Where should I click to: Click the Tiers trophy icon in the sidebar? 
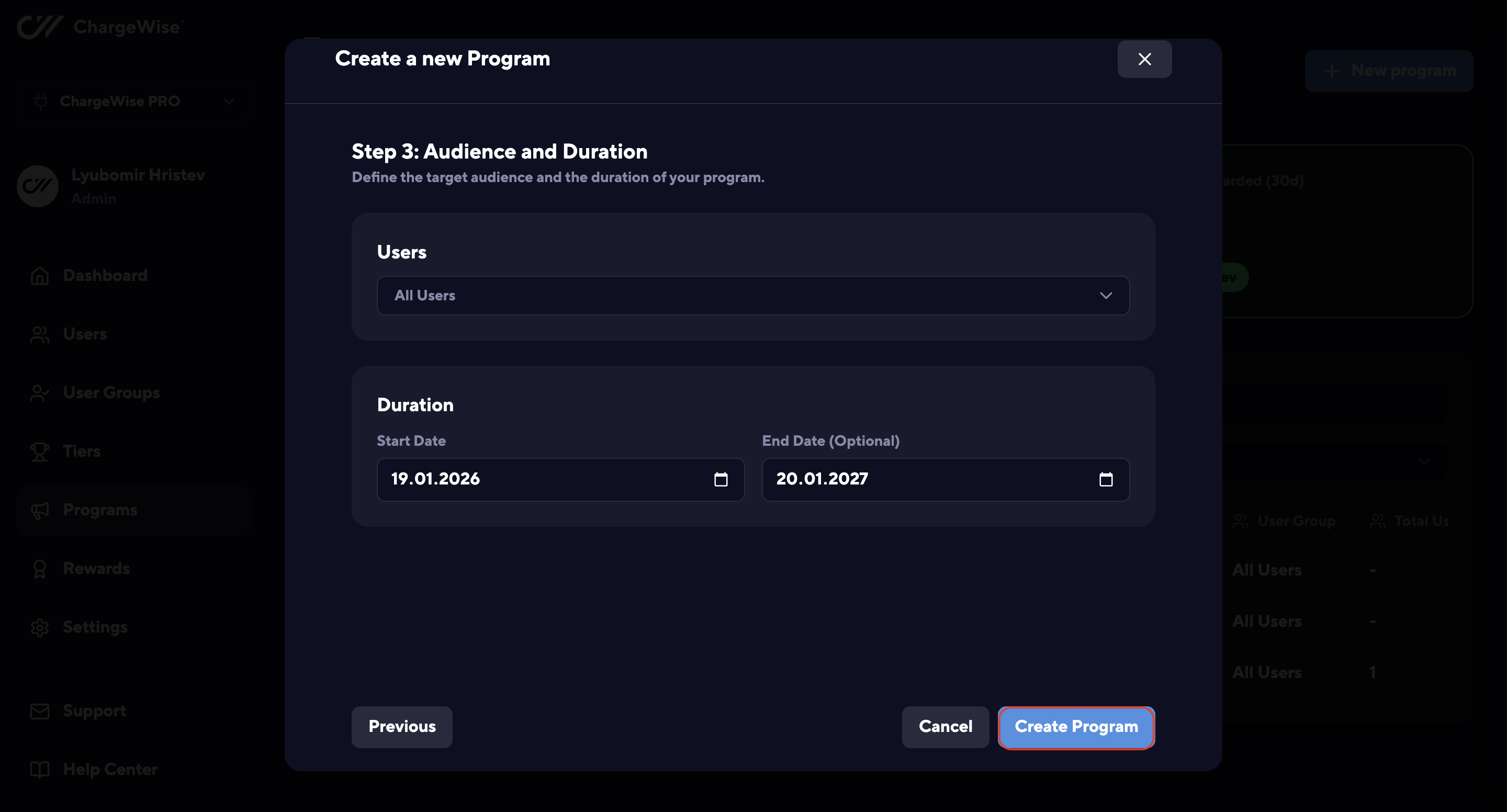pos(40,452)
